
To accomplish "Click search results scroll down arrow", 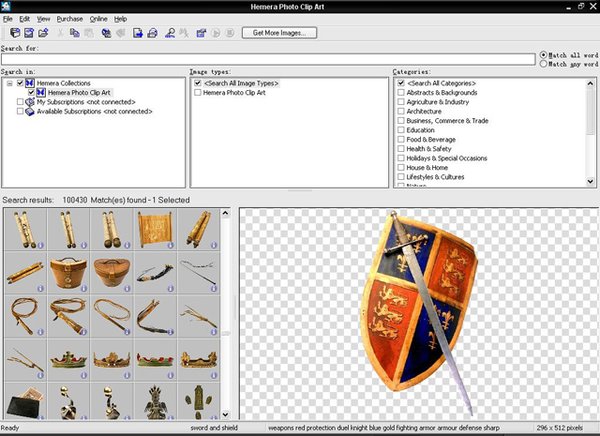I will (x=225, y=415).
